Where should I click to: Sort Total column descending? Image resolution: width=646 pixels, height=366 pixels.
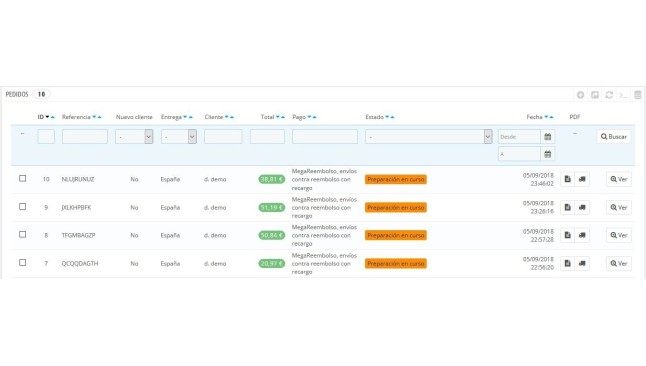point(278,117)
